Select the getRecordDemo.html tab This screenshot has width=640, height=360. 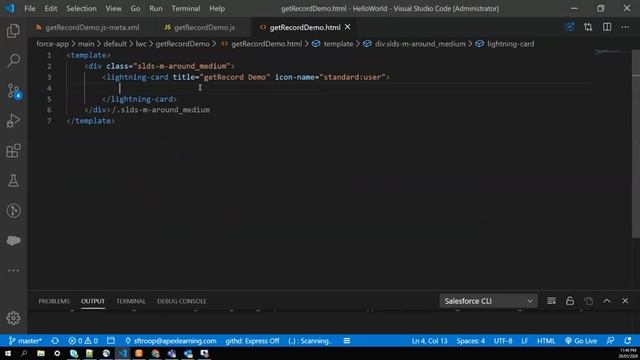tap(305, 27)
